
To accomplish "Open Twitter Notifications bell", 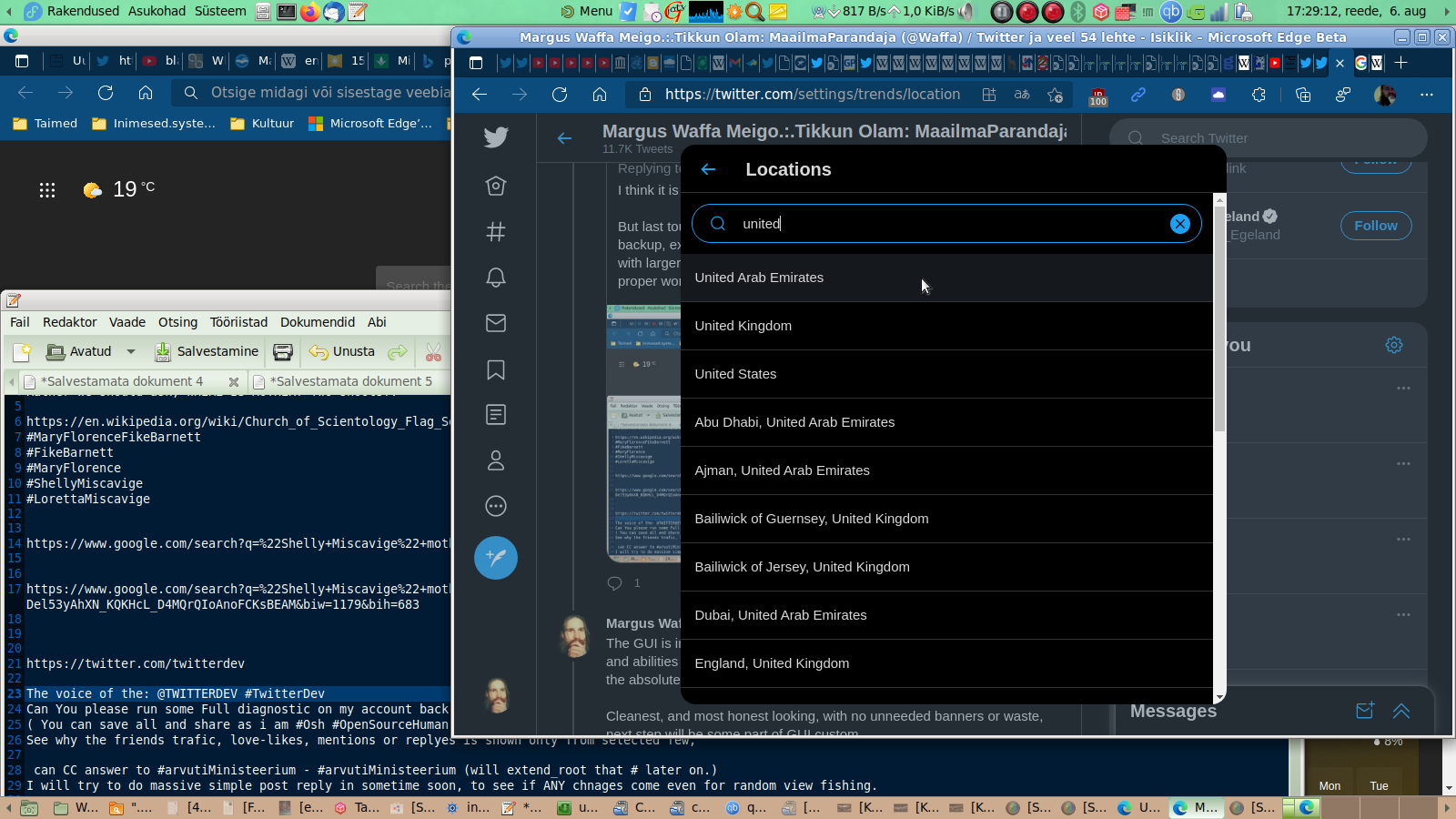I will [x=496, y=278].
